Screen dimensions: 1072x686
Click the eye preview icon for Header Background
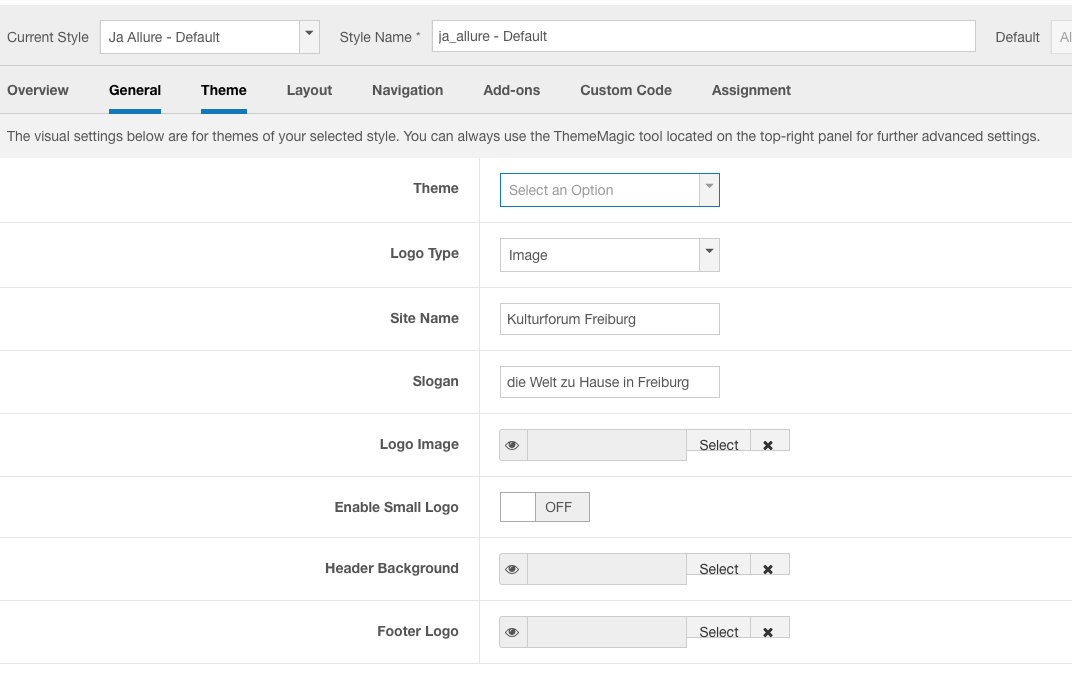tap(513, 569)
